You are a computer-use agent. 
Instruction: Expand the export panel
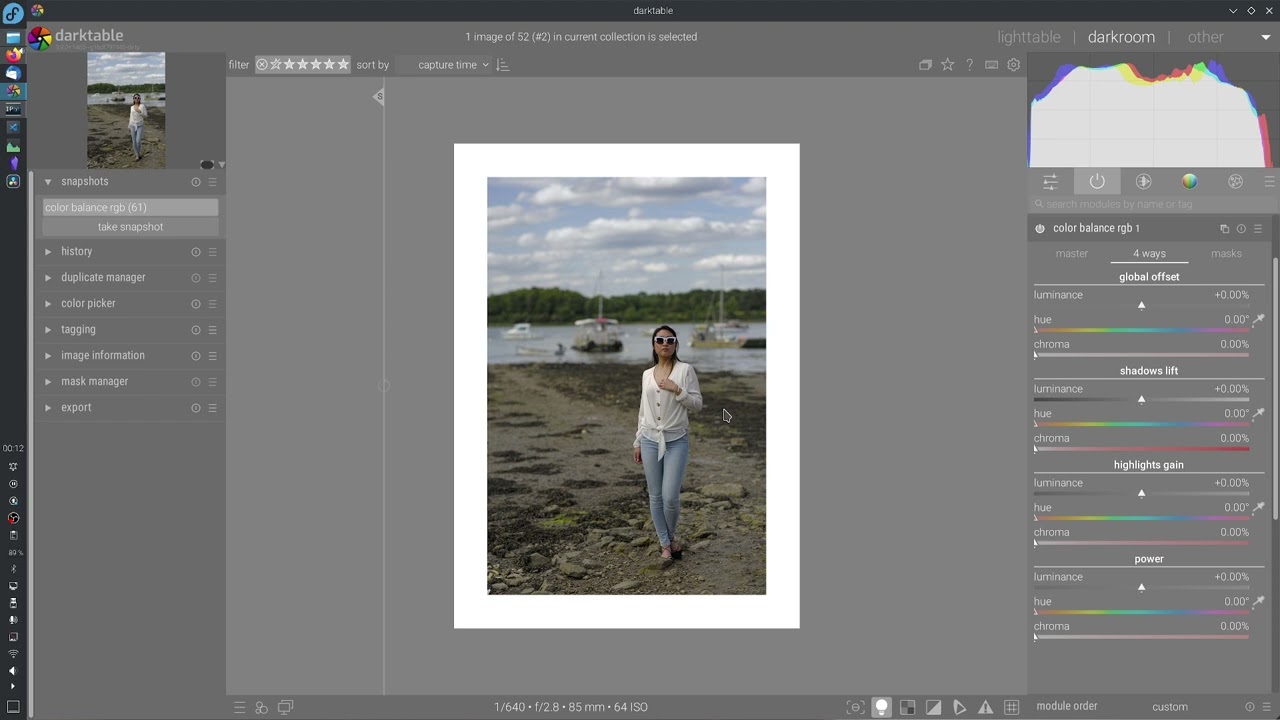76,408
